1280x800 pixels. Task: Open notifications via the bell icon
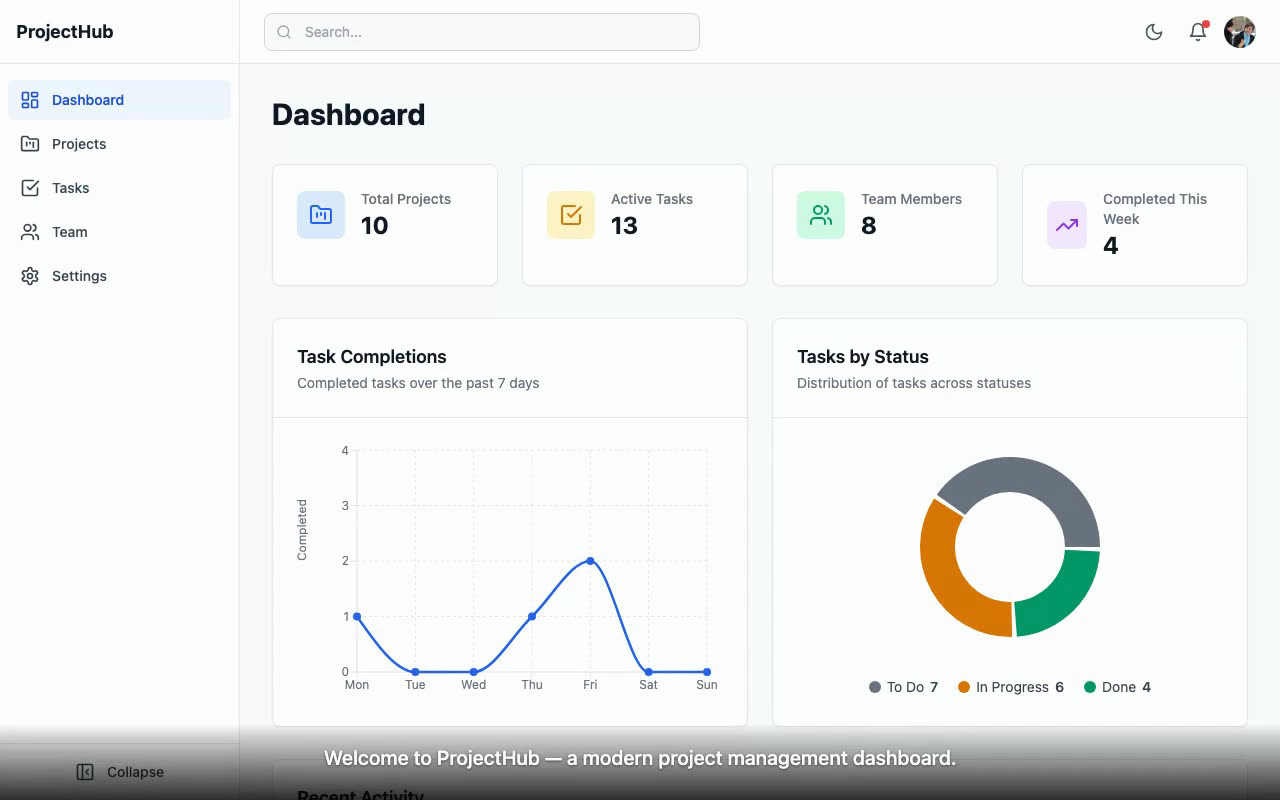coord(1198,32)
